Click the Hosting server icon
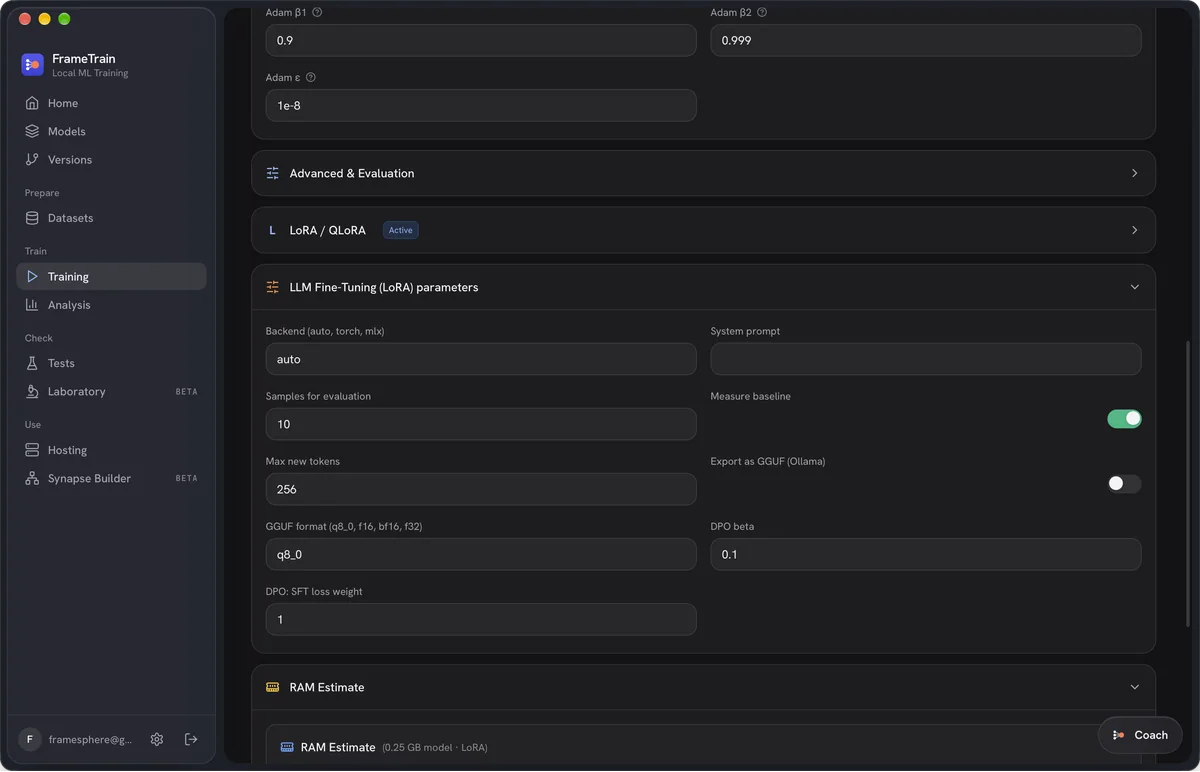The image size is (1200, 772). 32,450
